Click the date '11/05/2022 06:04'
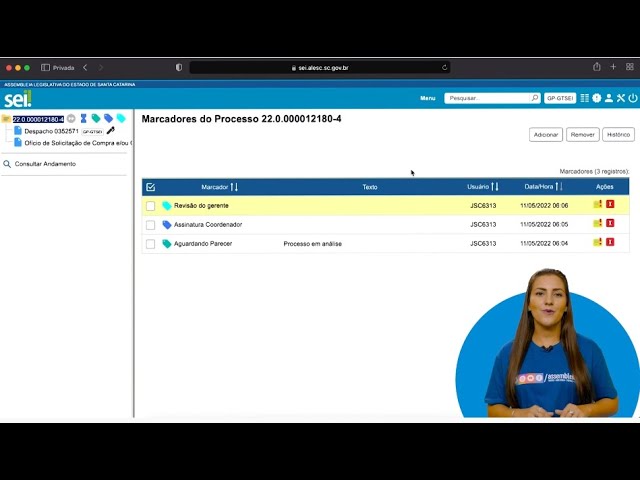 click(544, 243)
